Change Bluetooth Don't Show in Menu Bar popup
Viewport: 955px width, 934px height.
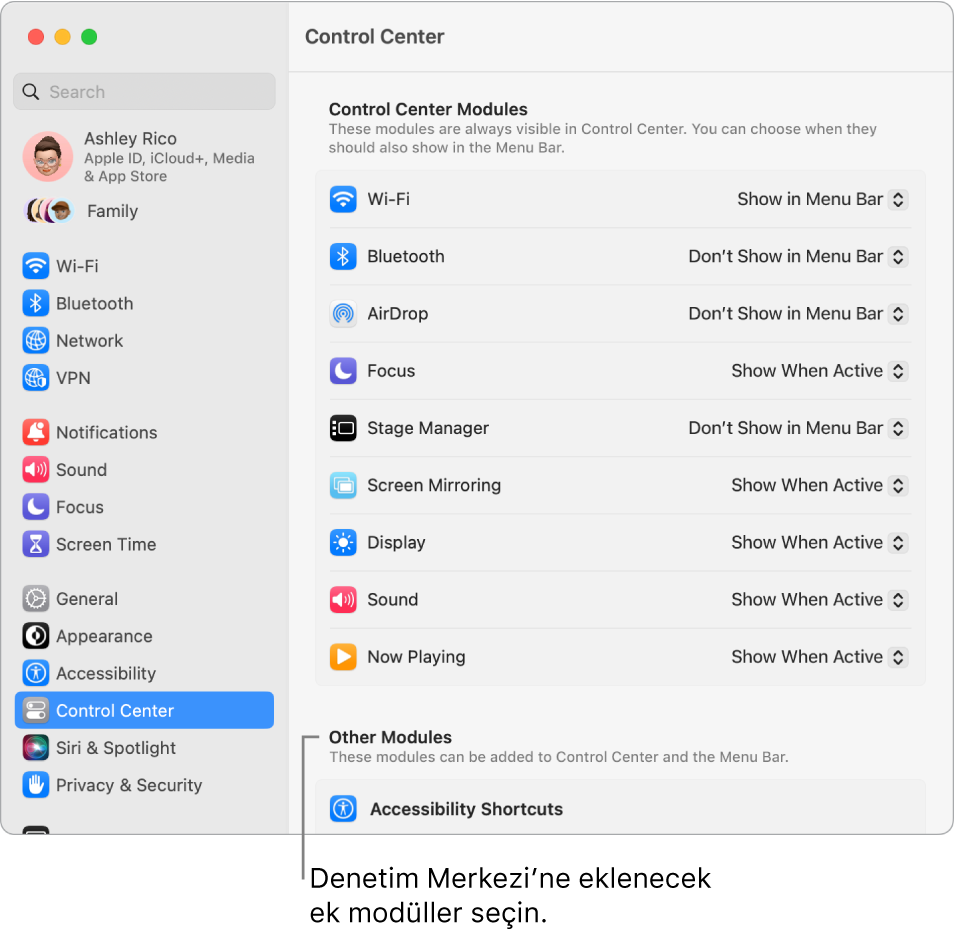coord(797,256)
